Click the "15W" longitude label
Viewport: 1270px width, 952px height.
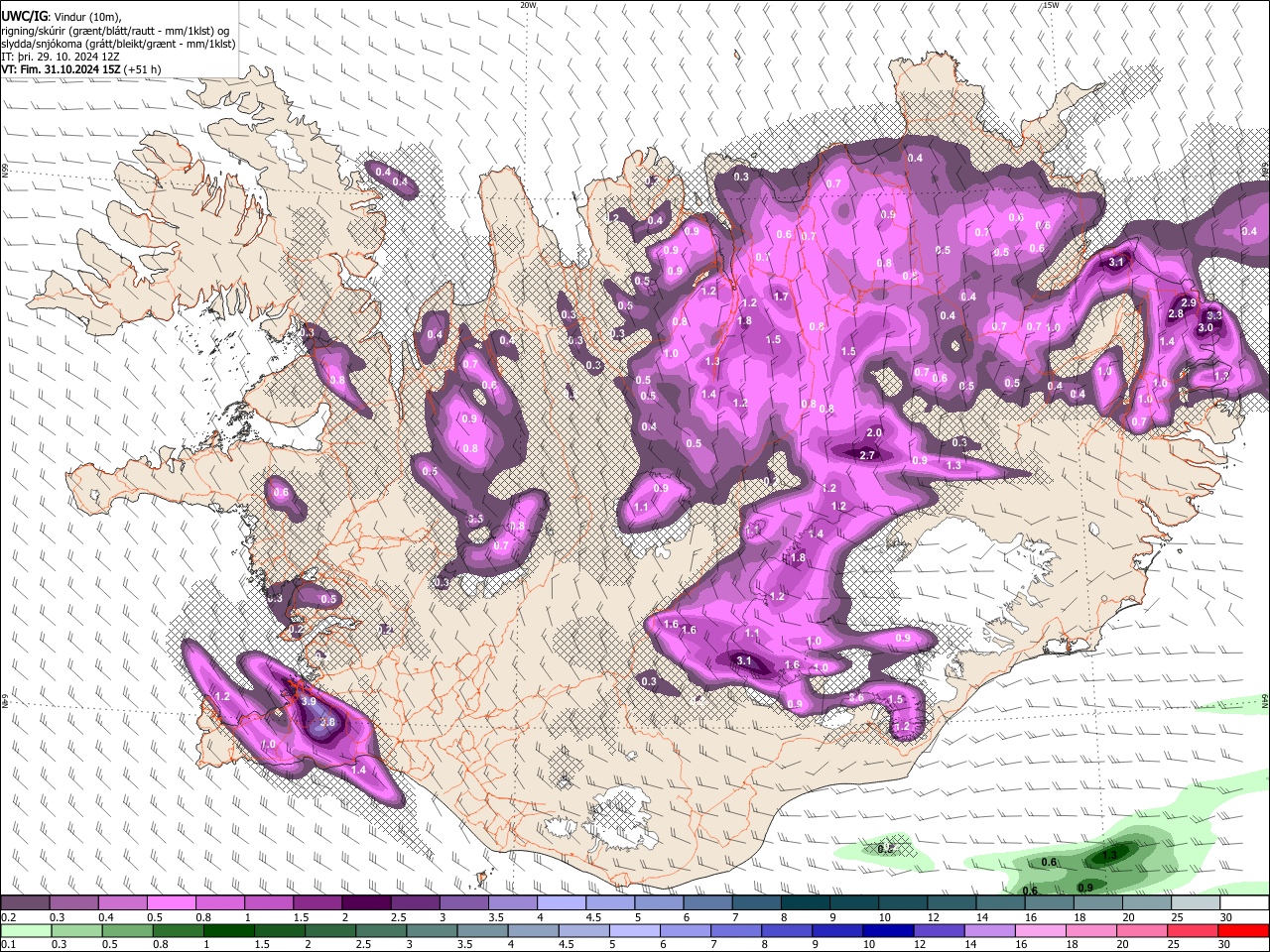[1052, 5]
